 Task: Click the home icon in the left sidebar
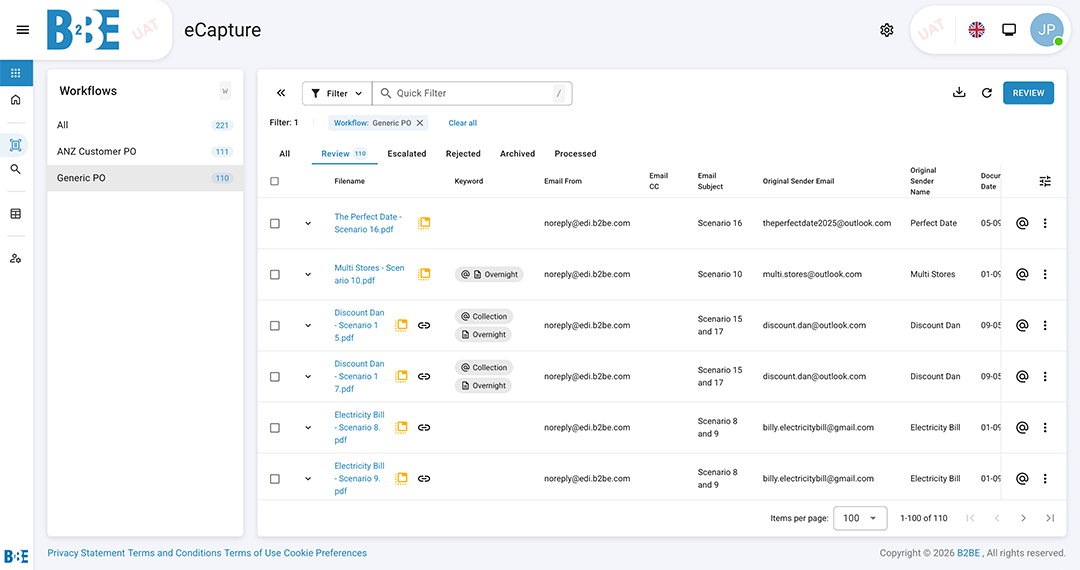(x=16, y=100)
